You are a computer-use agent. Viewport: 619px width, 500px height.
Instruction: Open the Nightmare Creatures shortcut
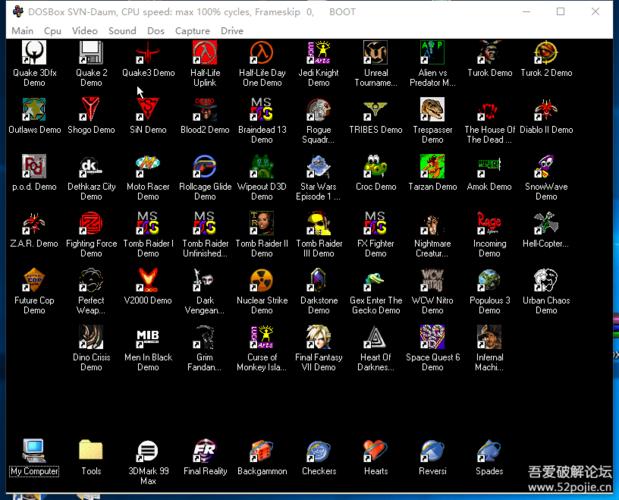[432, 223]
